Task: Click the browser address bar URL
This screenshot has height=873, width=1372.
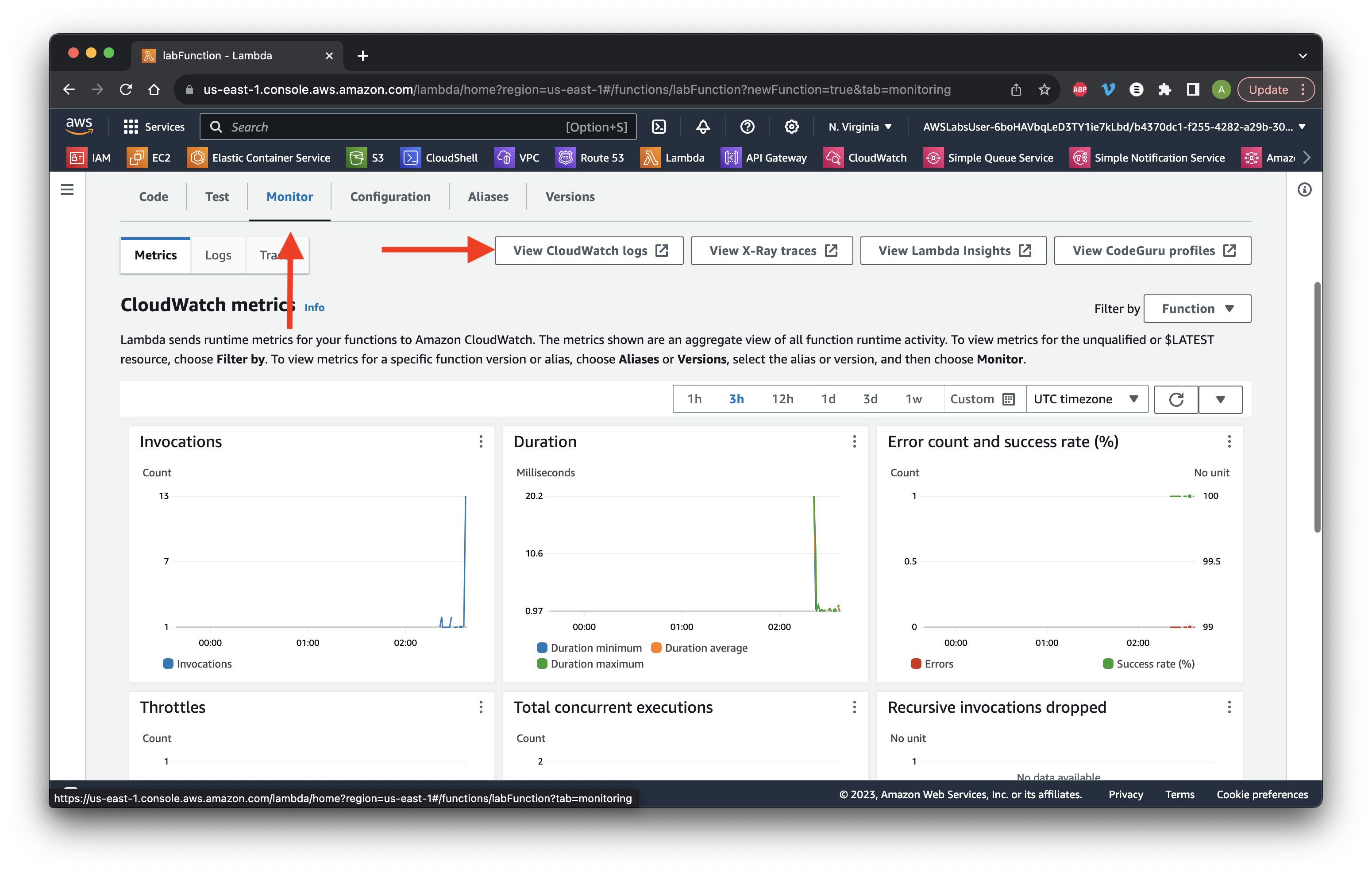Action: [x=577, y=89]
